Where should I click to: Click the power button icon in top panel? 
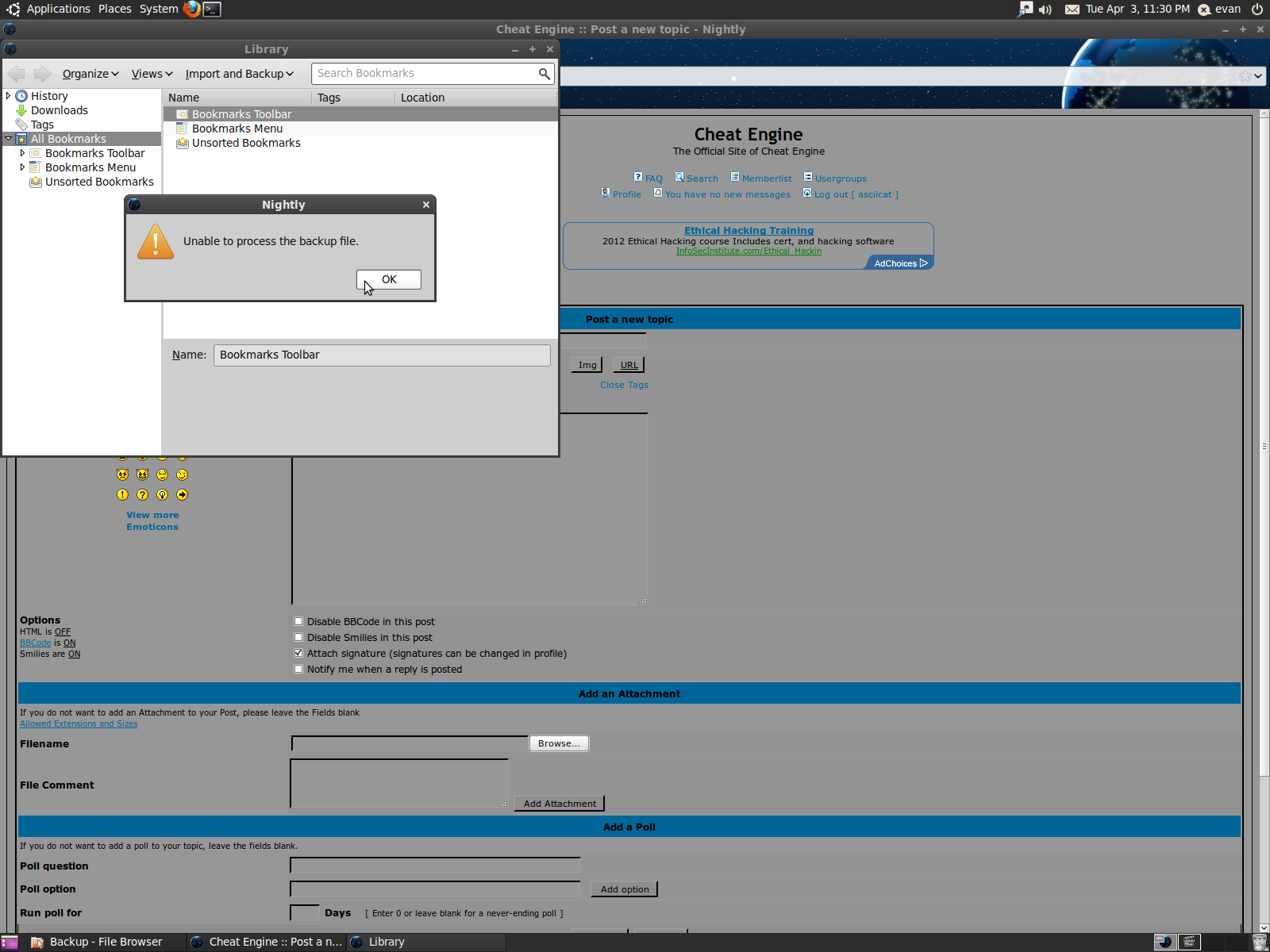(1257, 10)
